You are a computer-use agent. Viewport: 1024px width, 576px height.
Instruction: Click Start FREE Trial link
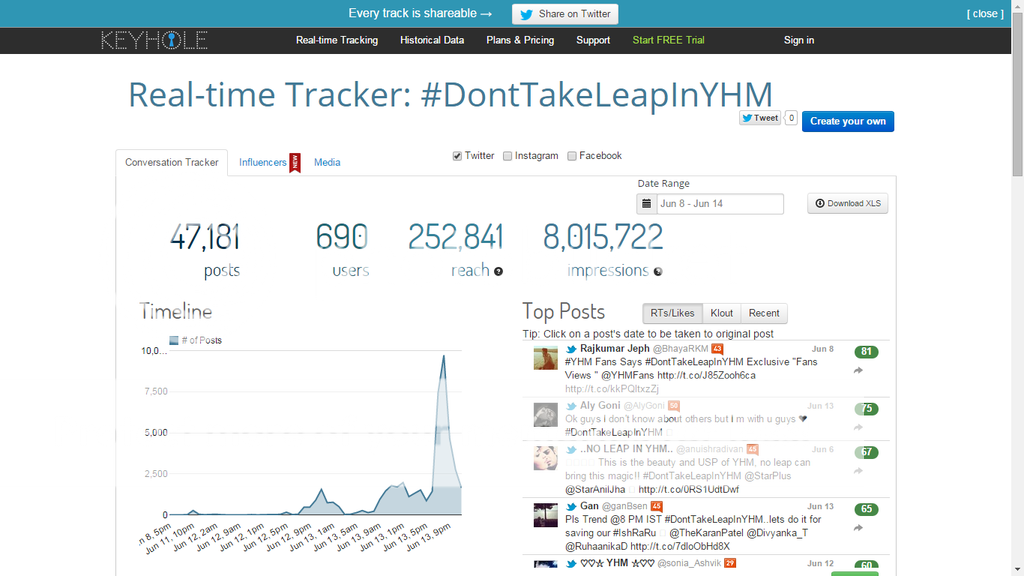668,40
